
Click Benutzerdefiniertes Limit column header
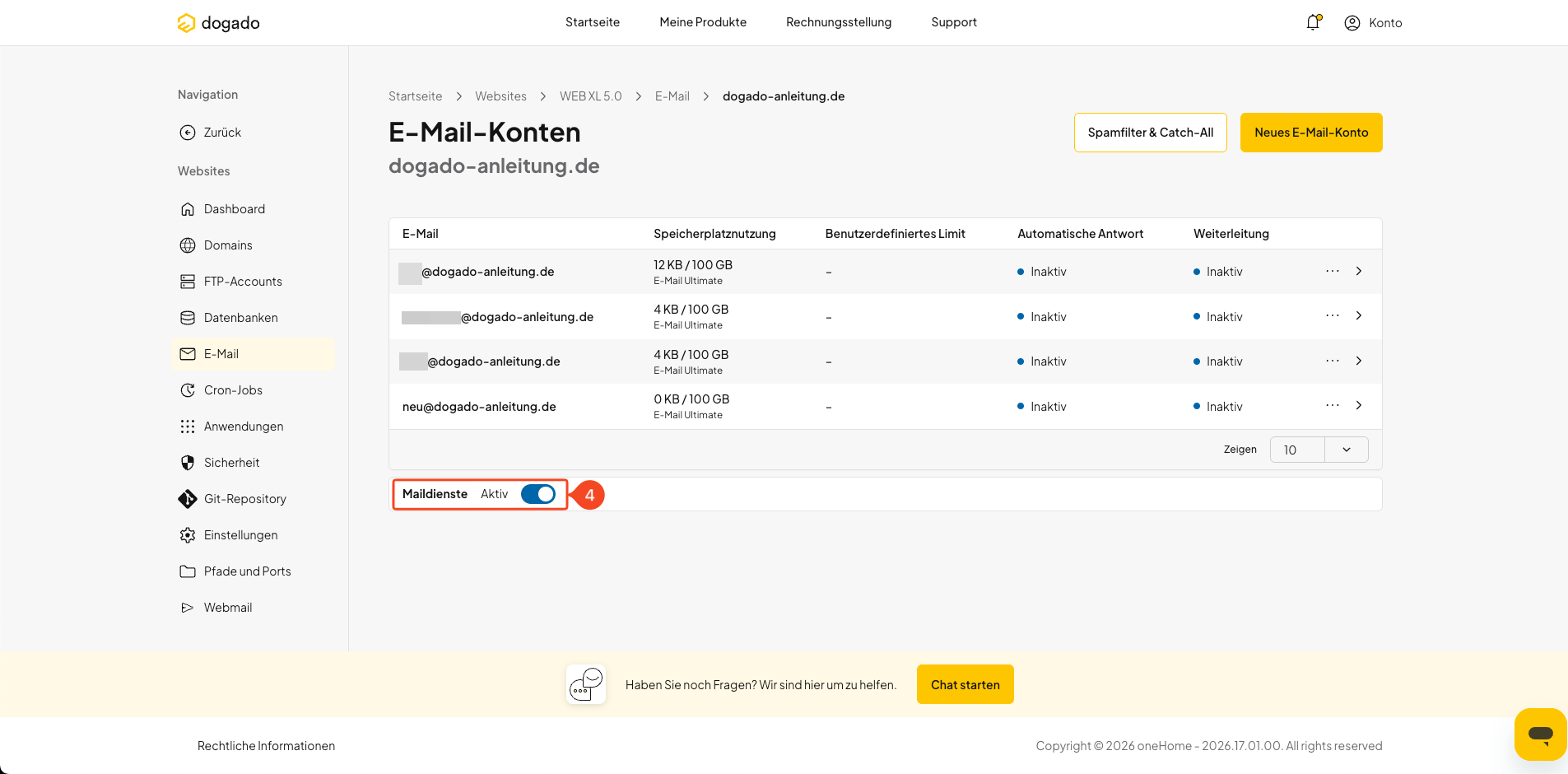tap(896, 234)
